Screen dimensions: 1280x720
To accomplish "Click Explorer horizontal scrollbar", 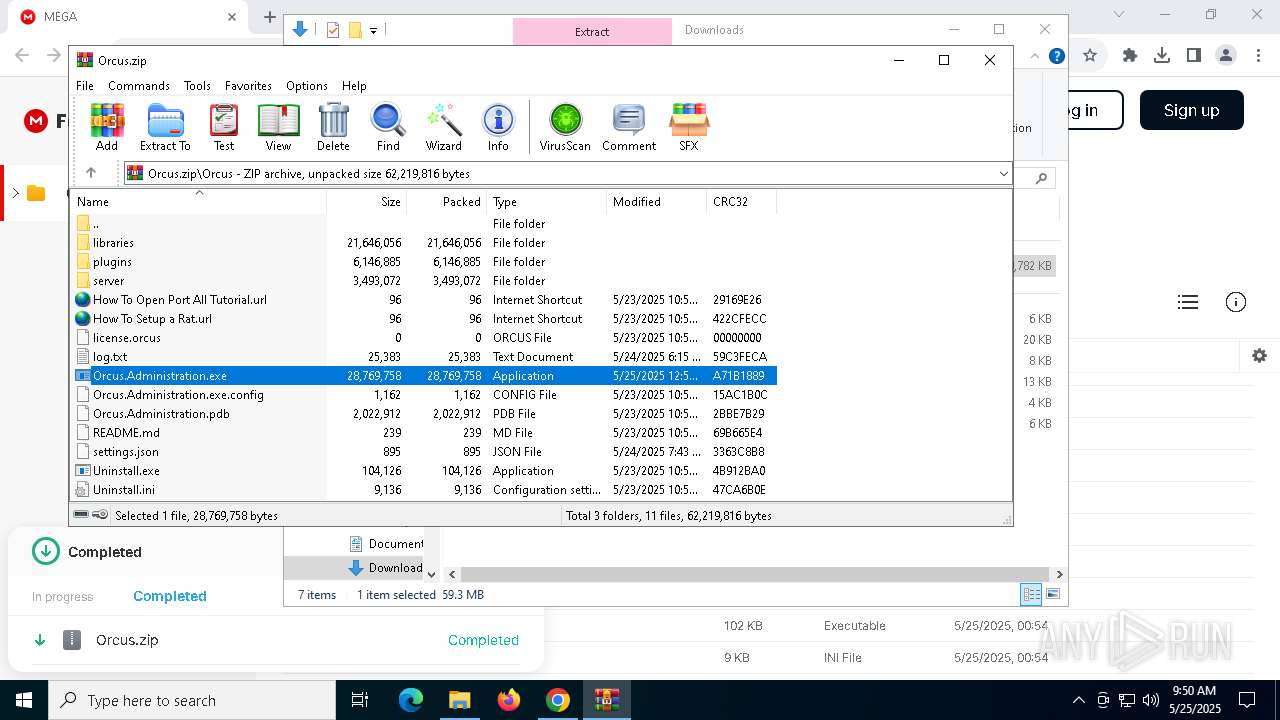I will [x=756, y=574].
